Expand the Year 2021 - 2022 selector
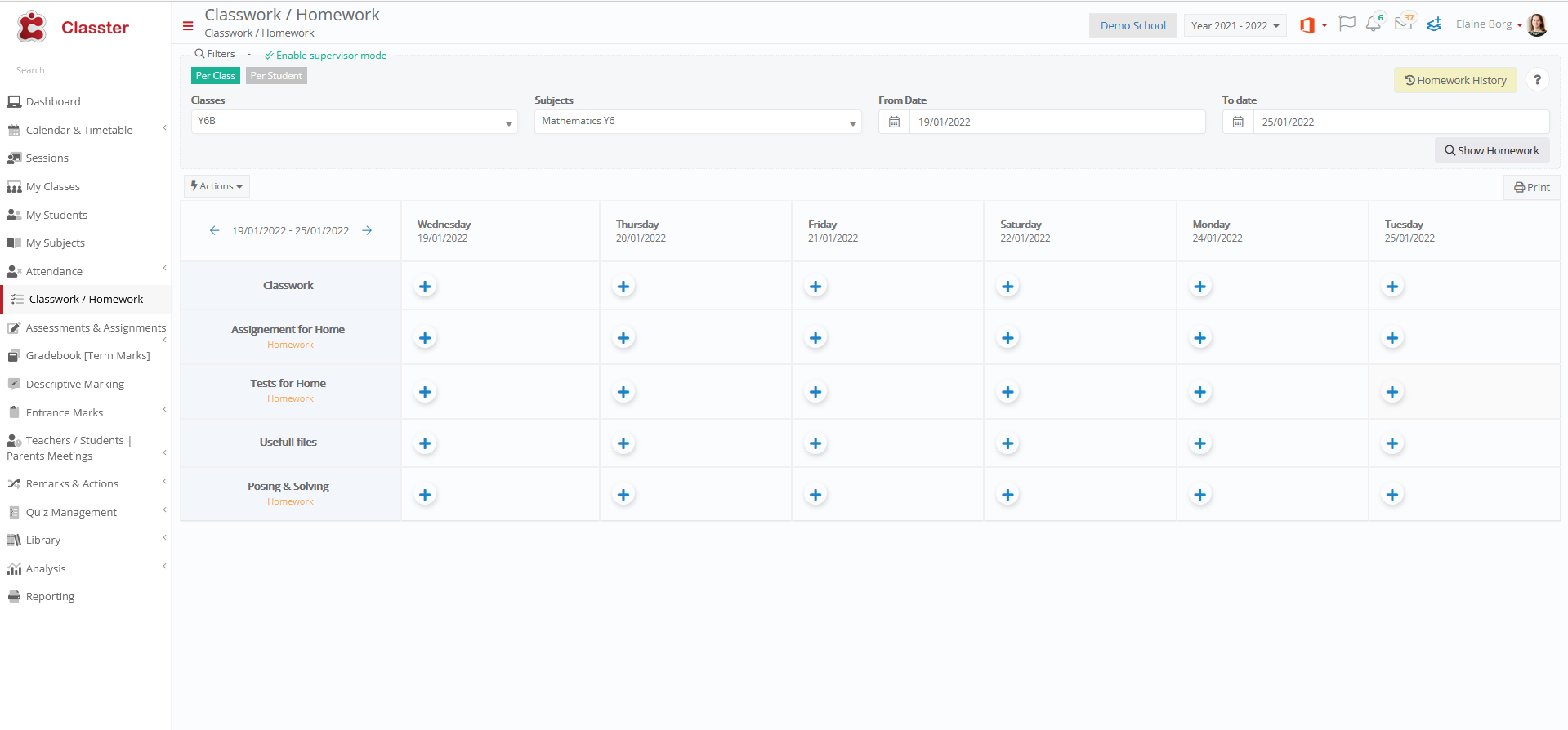This screenshot has height=730, width=1568. pos(1235,26)
